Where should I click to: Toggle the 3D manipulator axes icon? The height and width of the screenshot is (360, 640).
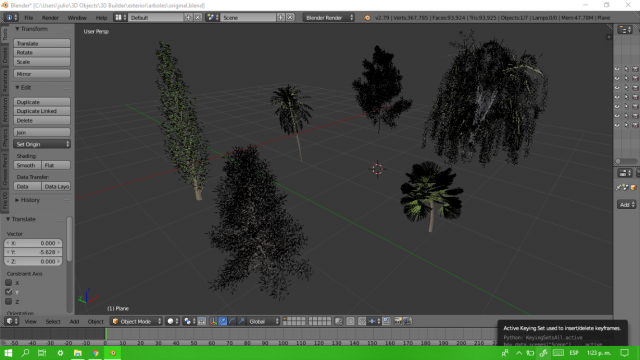tap(213, 321)
